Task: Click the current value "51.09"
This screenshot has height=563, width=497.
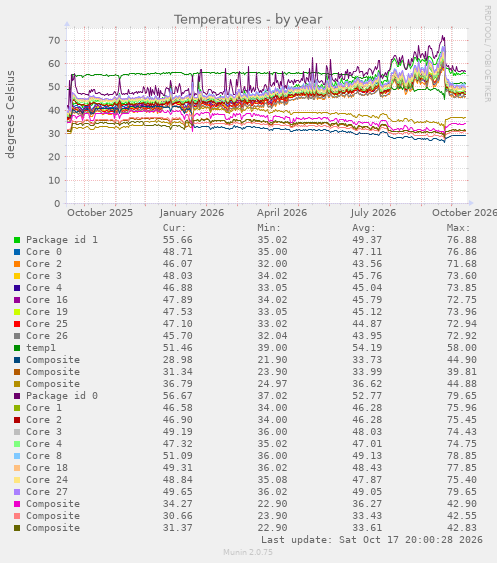Action: point(177,456)
